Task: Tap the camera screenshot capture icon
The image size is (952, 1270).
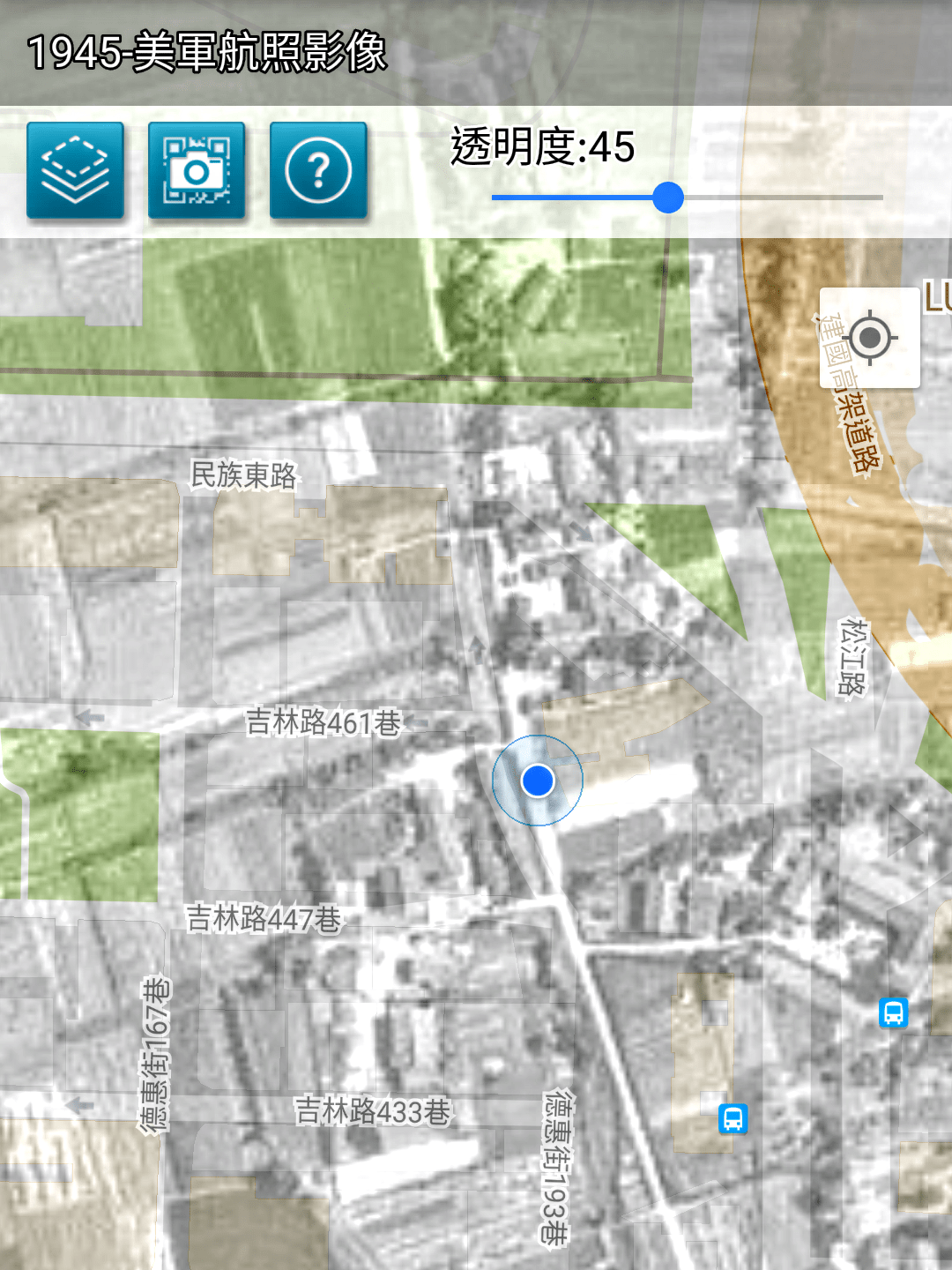Action: [x=196, y=170]
